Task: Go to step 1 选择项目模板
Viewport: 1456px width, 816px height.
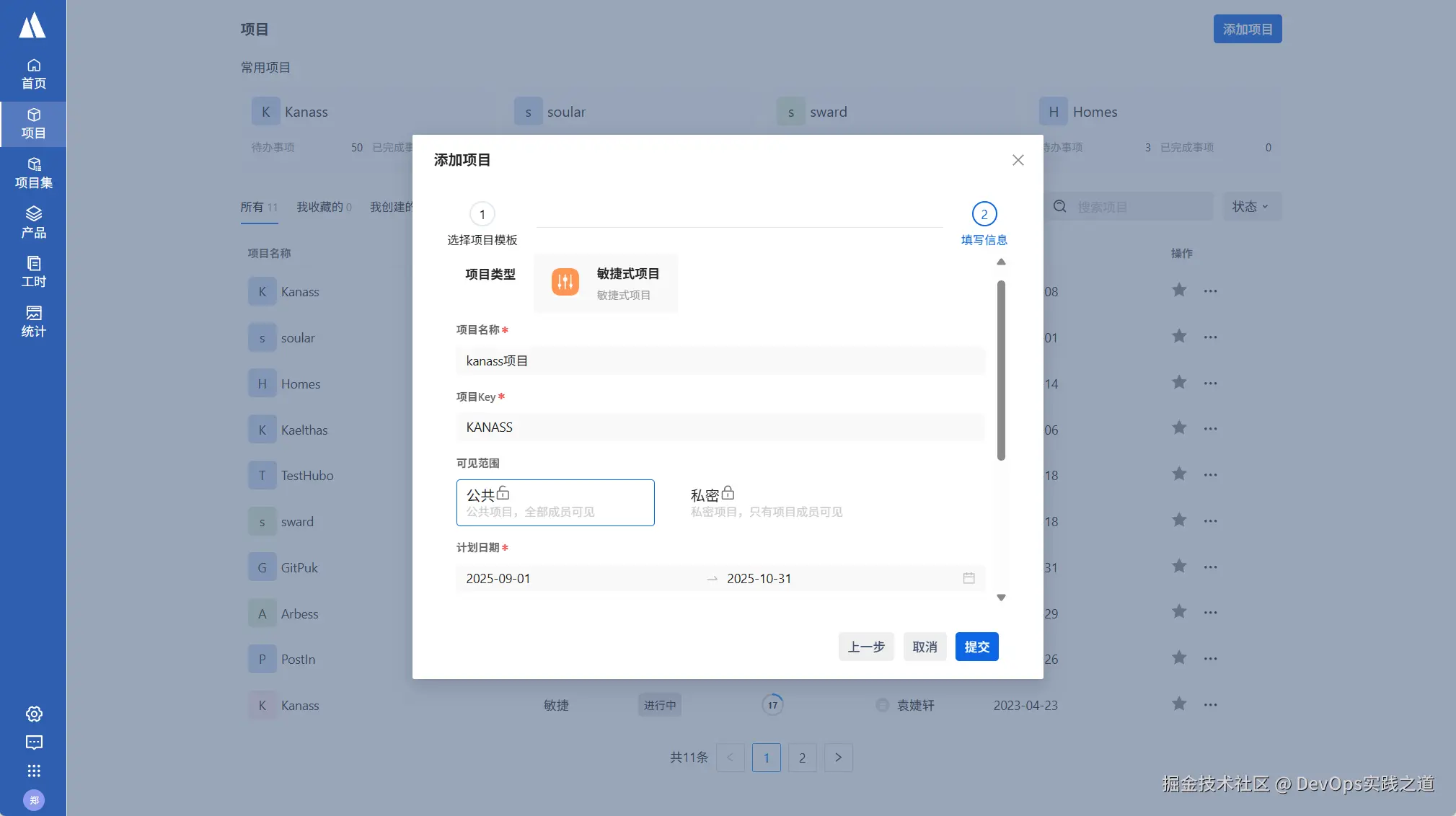Action: 482,215
